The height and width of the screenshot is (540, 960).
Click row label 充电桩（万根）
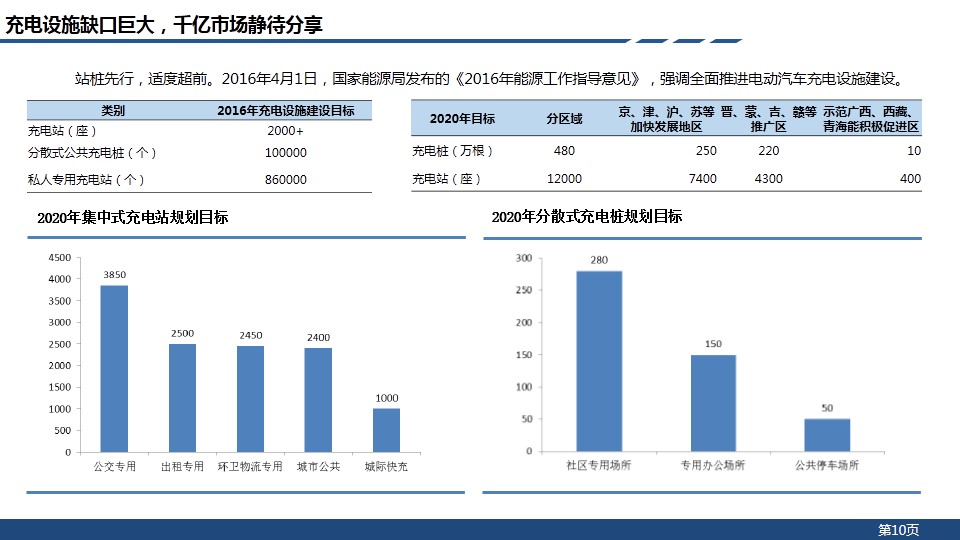(x=452, y=151)
